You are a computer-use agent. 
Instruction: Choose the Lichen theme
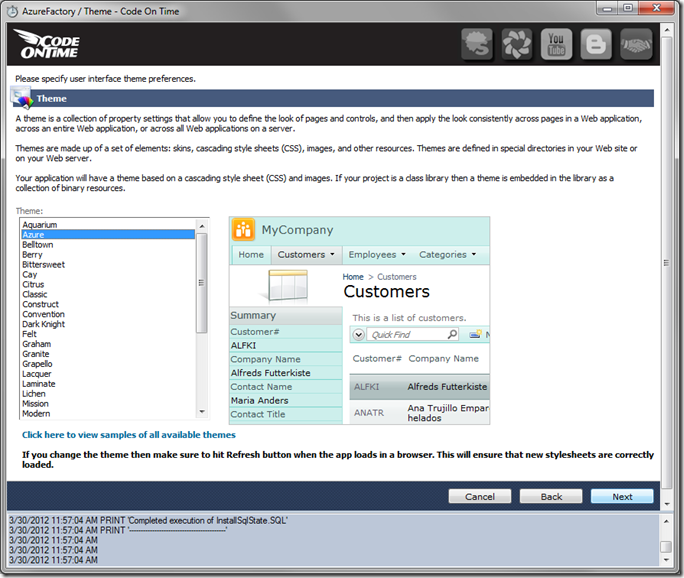click(x=108, y=393)
